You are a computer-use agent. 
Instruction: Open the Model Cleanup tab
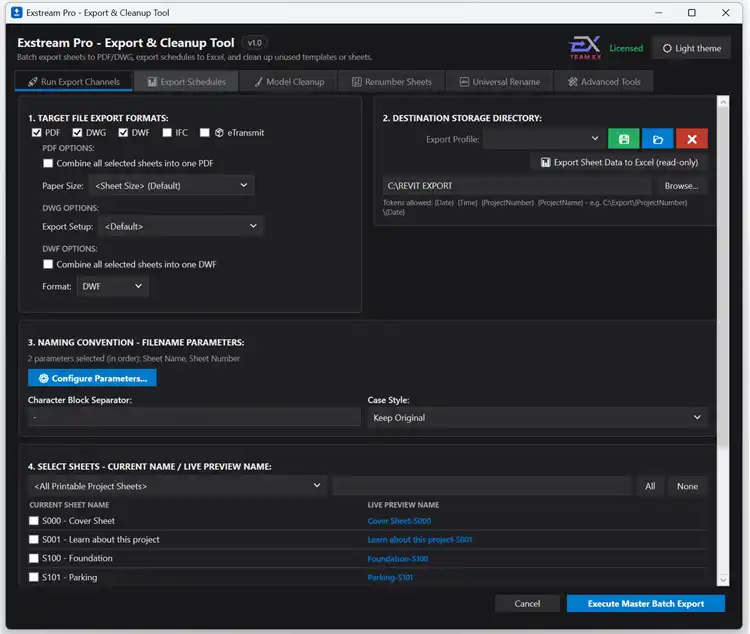point(289,82)
